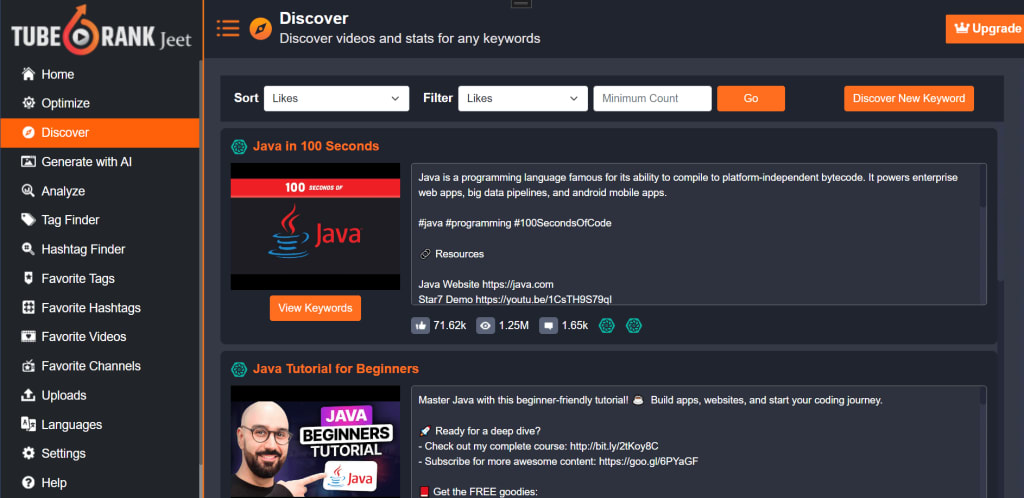
Task: Click the Favorite Channels TV icon
Action: coord(28,366)
